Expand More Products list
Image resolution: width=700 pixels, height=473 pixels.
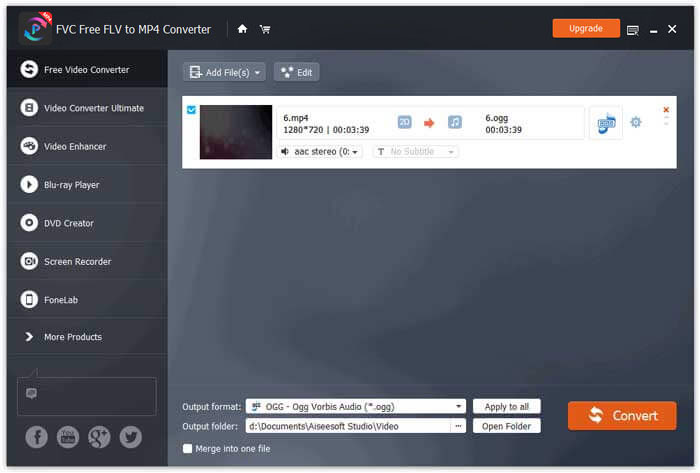88,337
